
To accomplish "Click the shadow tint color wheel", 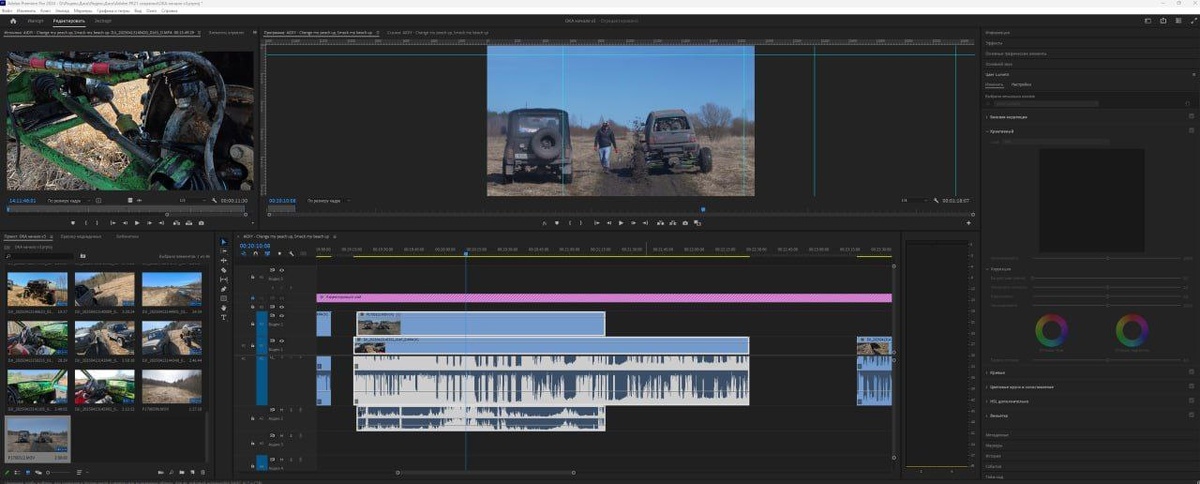I will [x=1050, y=329].
